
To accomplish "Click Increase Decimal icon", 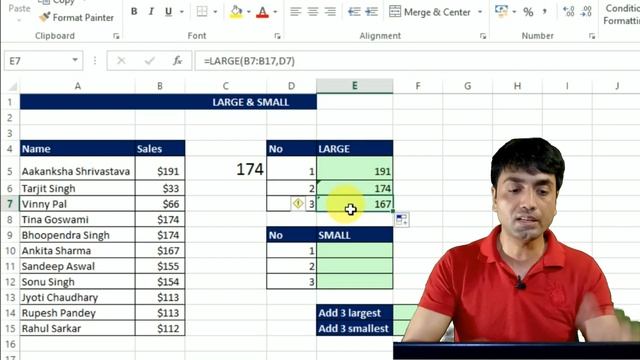I will [568, 11].
